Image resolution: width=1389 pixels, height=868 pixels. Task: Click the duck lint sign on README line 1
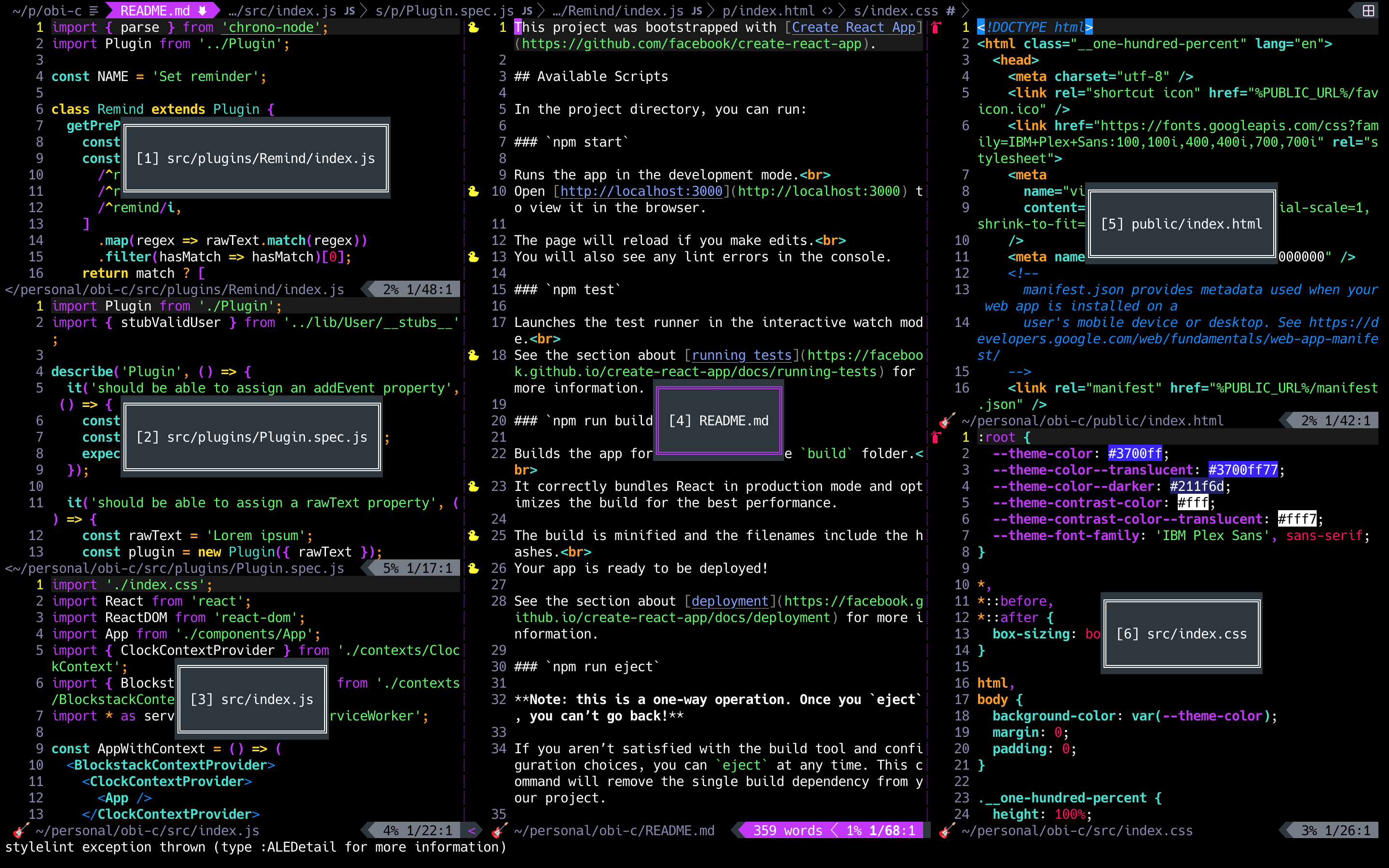[x=474, y=27]
